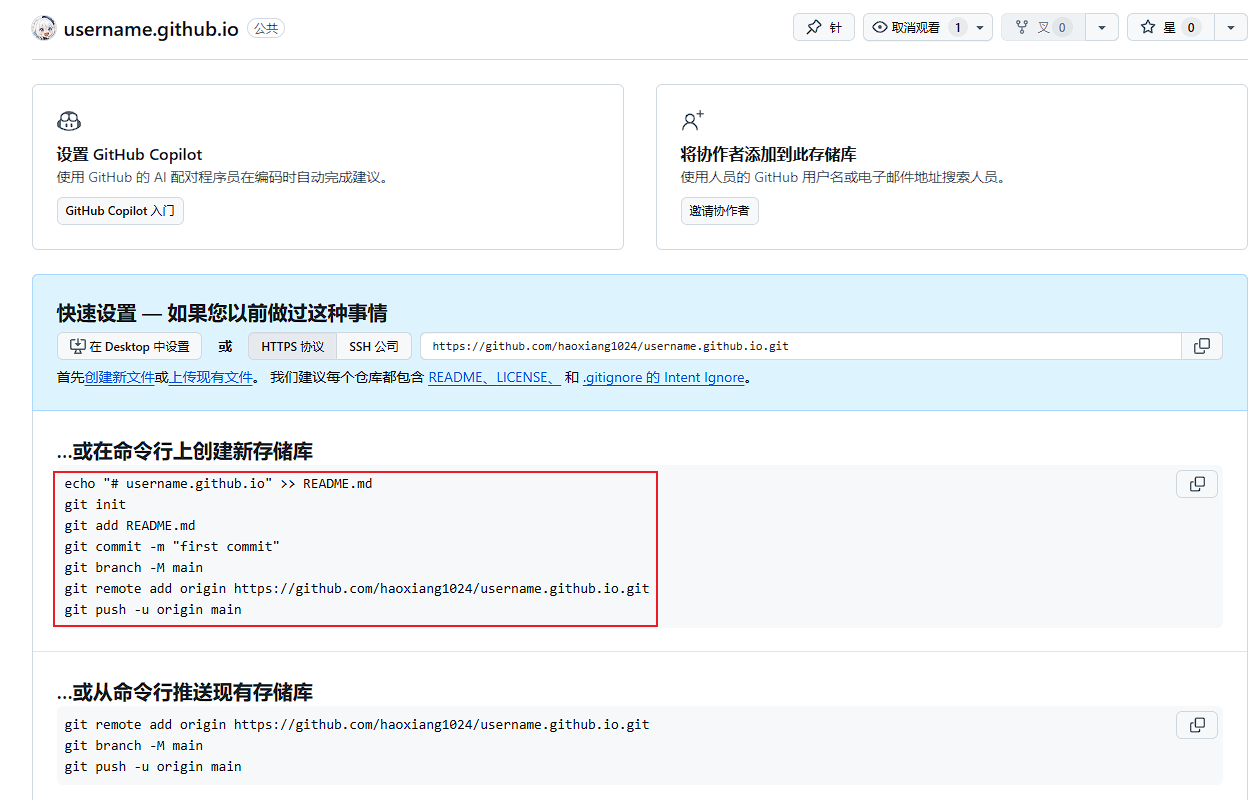
Task: Click the repository owner avatar
Action: click(44, 28)
